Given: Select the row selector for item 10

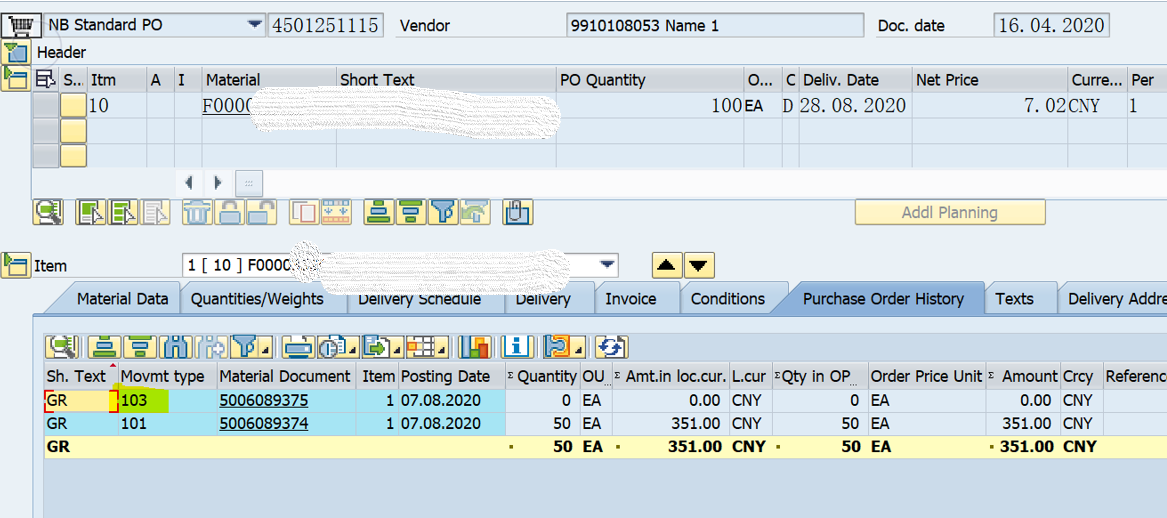Looking at the screenshot, I should pos(46,106).
